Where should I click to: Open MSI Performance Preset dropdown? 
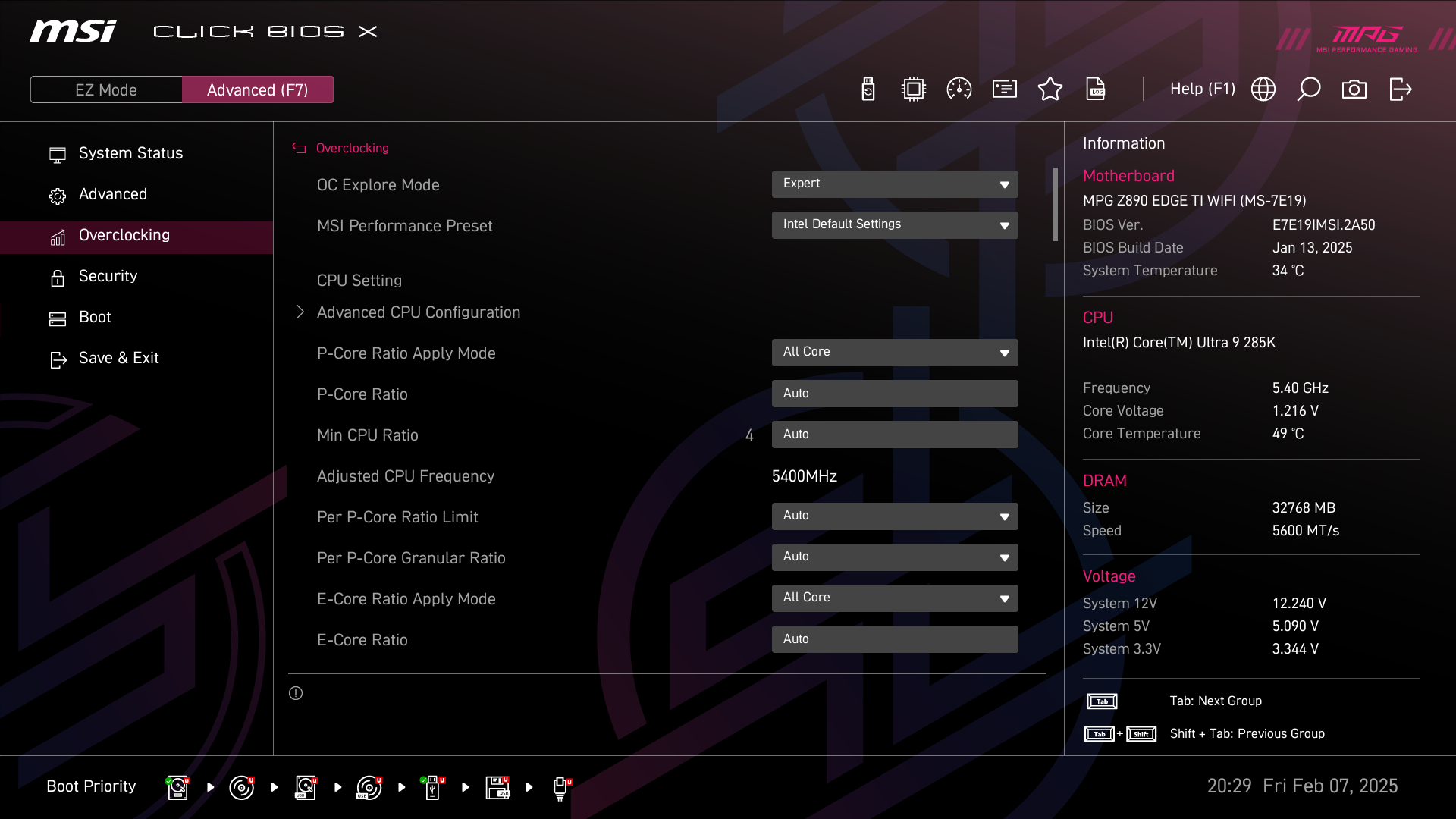click(x=895, y=225)
